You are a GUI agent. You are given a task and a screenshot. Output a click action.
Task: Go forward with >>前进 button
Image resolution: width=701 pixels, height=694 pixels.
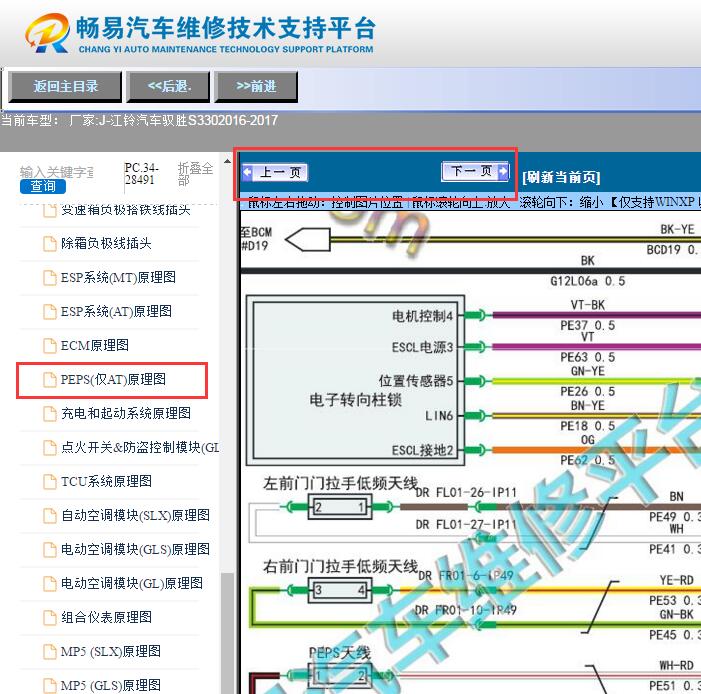pos(256,86)
